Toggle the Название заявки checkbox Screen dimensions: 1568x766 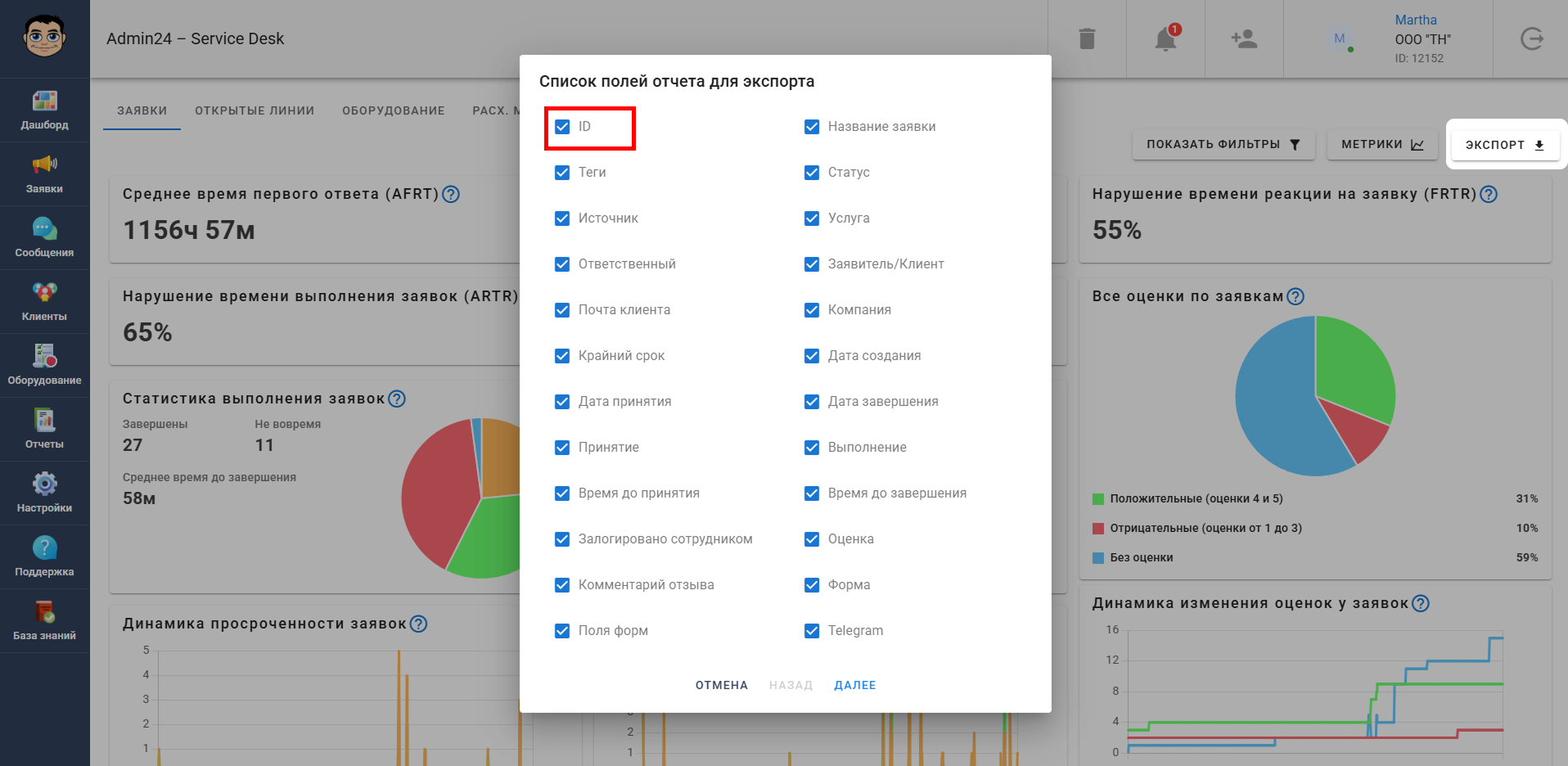click(x=812, y=127)
